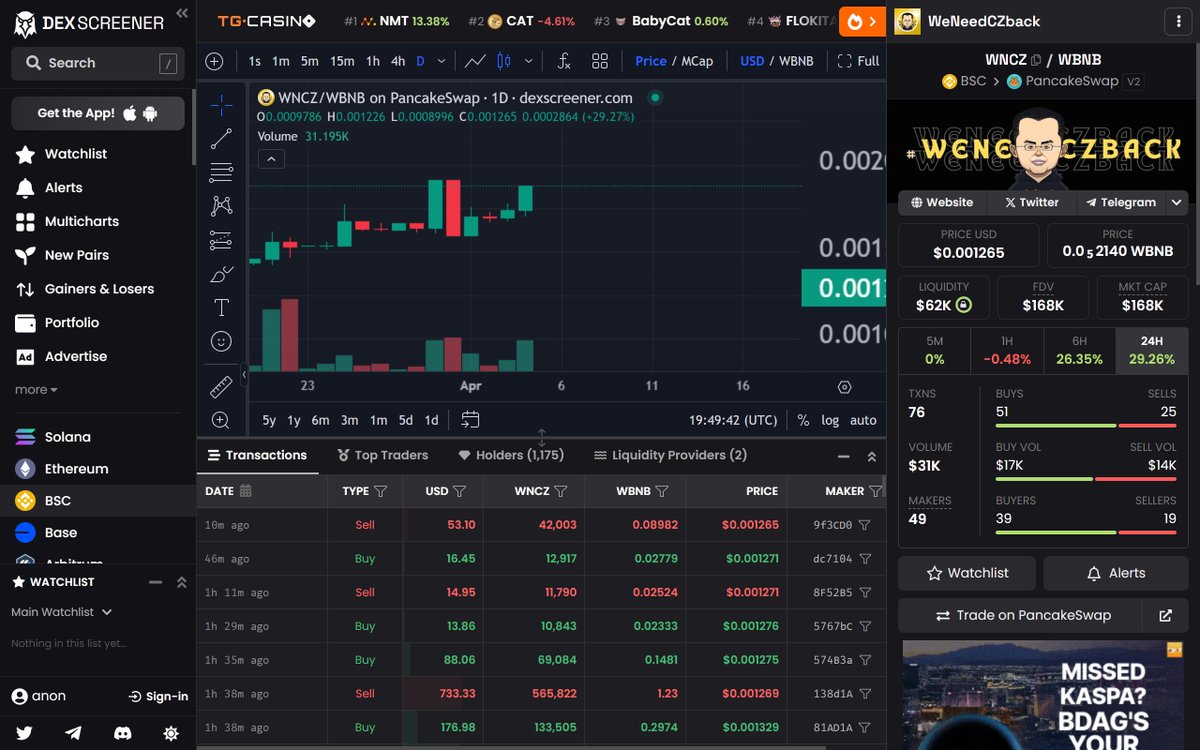Filter transactions by TYPE funnel icon
Image resolution: width=1200 pixels, height=750 pixels.
(x=380, y=491)
